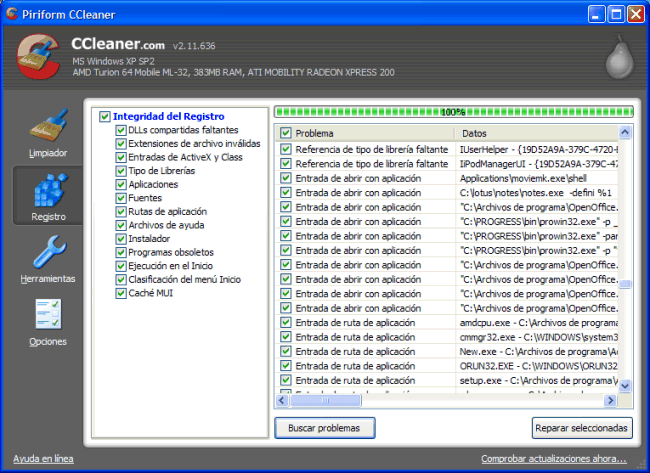Select row with New.exe data

click(446, 352)
